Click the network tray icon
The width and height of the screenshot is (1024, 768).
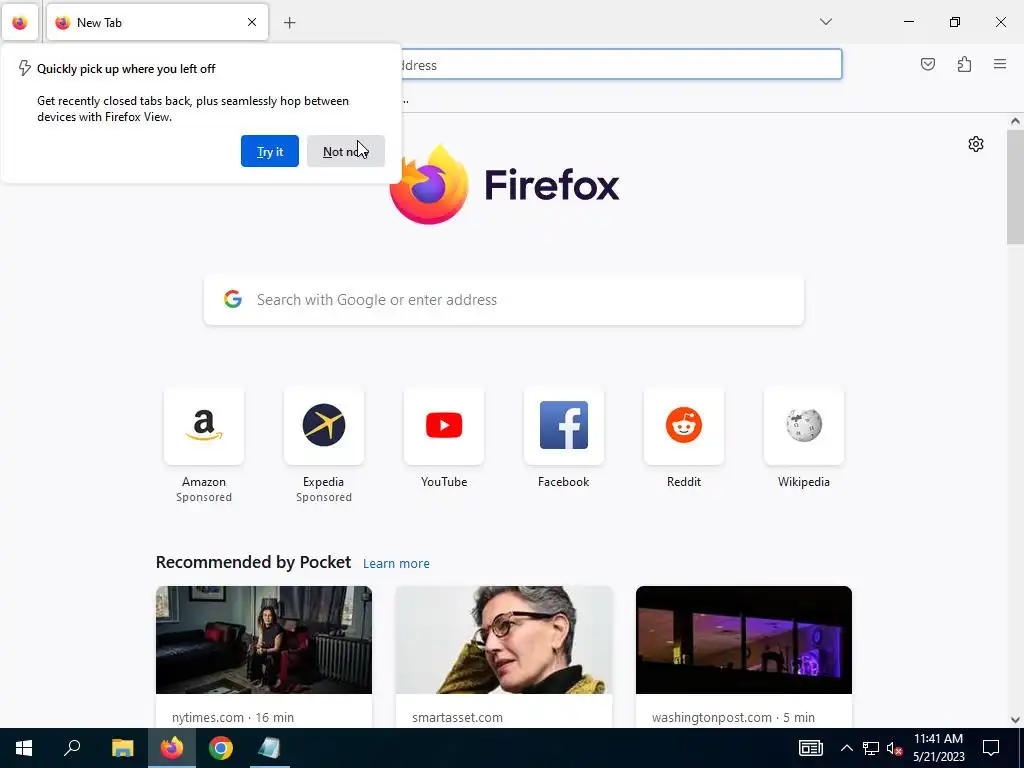coord(871,748)
